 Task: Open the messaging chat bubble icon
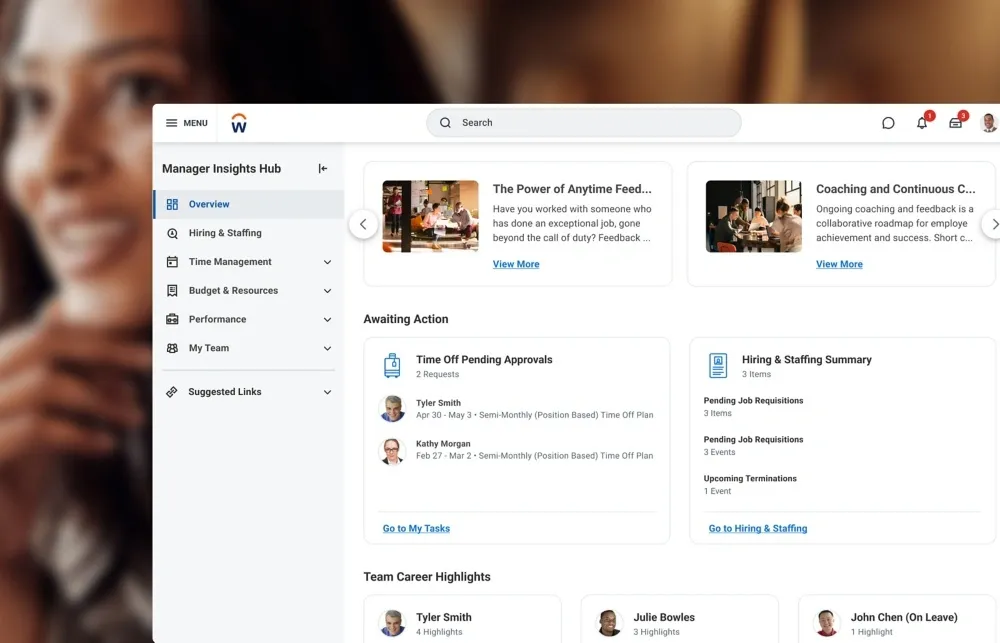888,122
